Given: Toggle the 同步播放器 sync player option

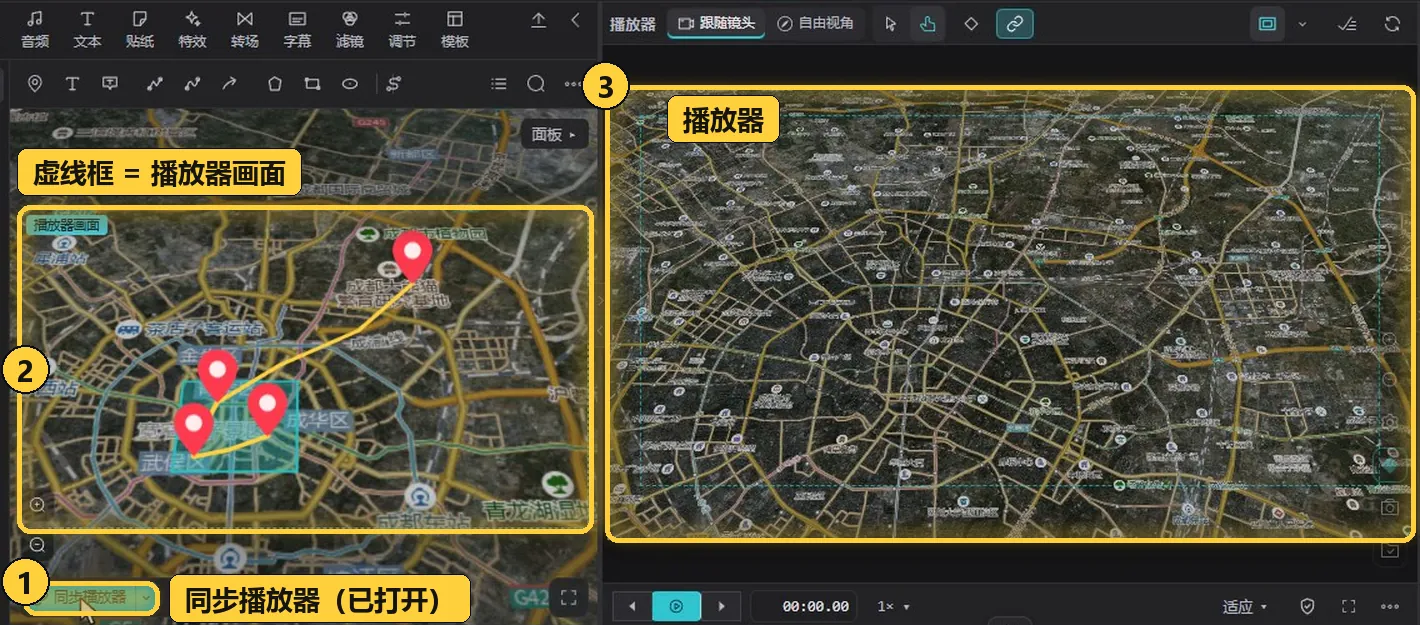Looking at the screenshot, I should tap(90, 598).
